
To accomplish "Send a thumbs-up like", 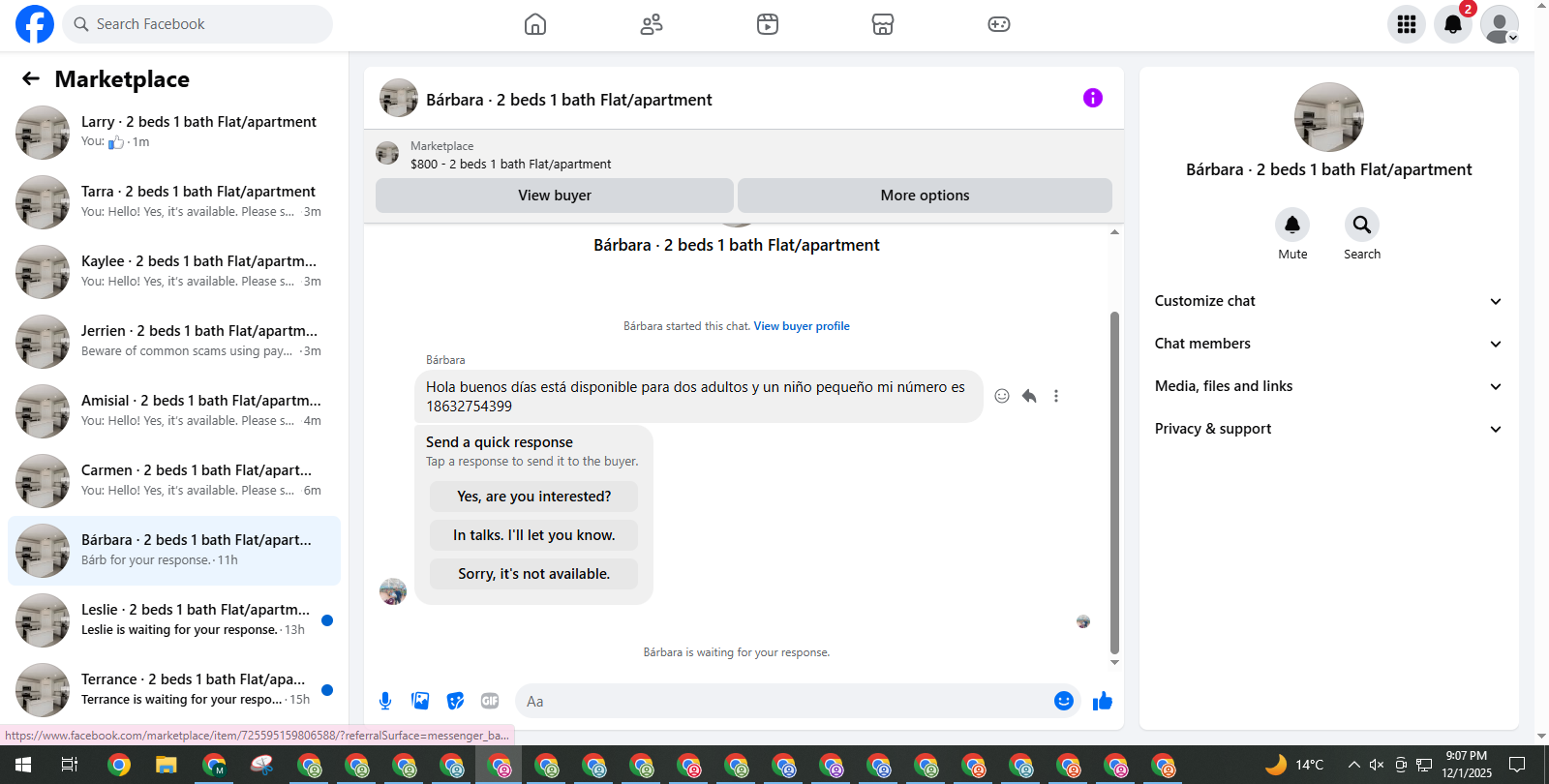I will click(1103, 701).
